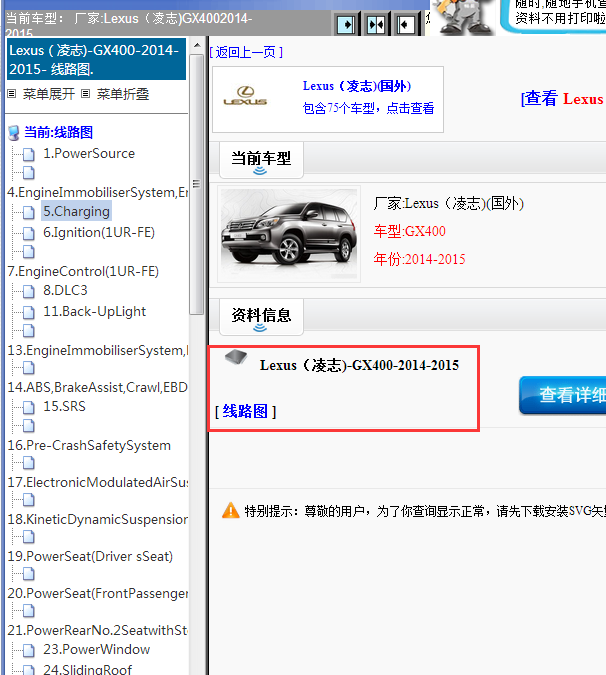Open 20.PowerSeat(FrontPassenger) entry
Screen dimensions: 606x675
tap(98, 594)
